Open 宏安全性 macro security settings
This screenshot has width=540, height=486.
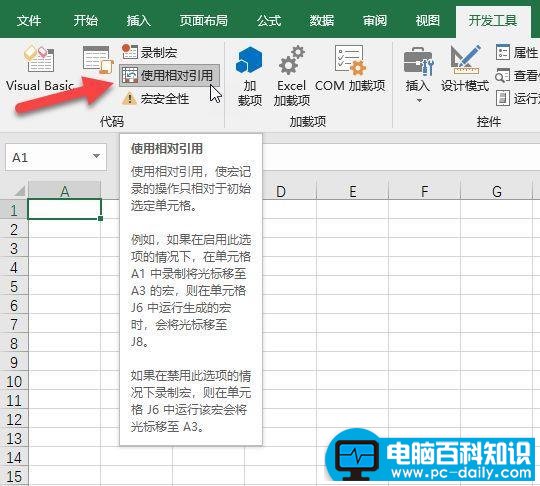point(155,99)
